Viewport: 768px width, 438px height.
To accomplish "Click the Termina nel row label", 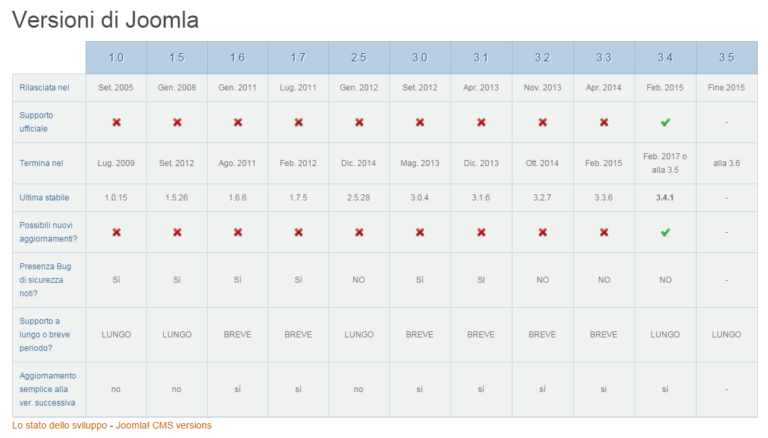I will pos(41,162).
